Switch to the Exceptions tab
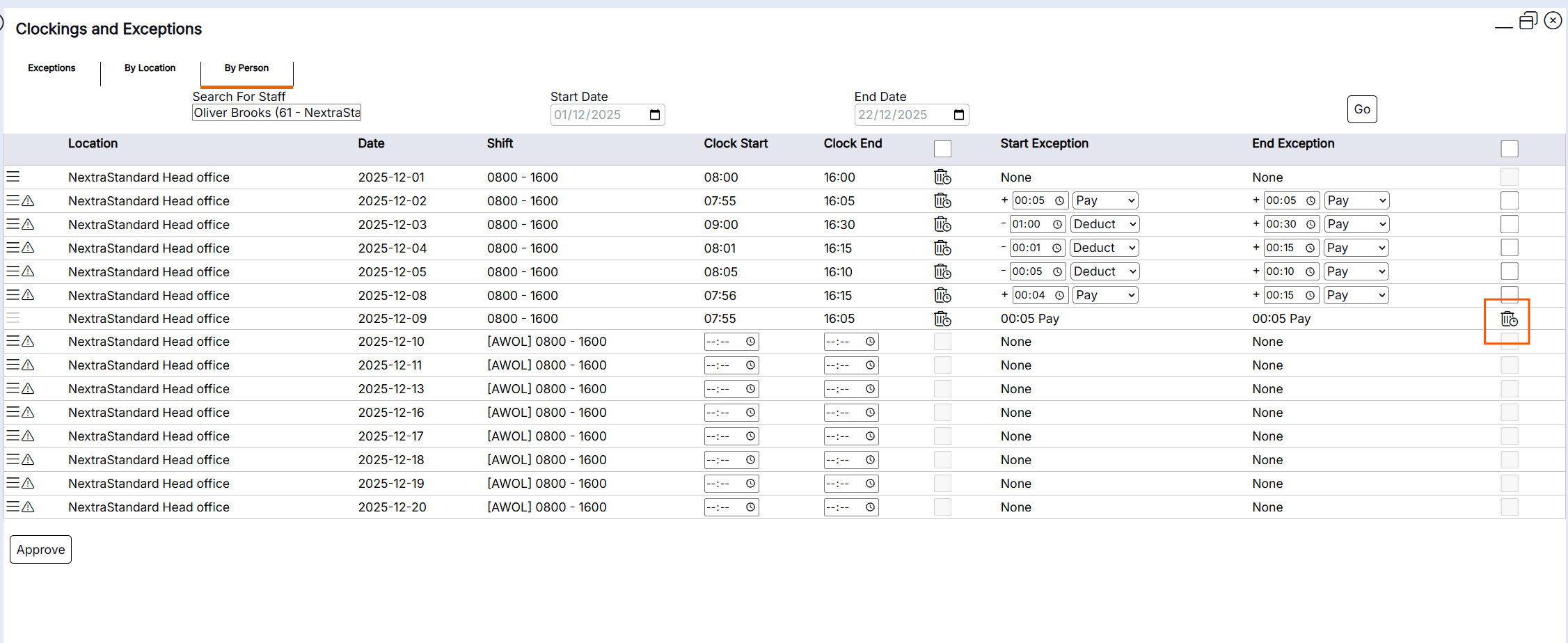The height and width of the screenshot is (643, 1568). [52, 68]
